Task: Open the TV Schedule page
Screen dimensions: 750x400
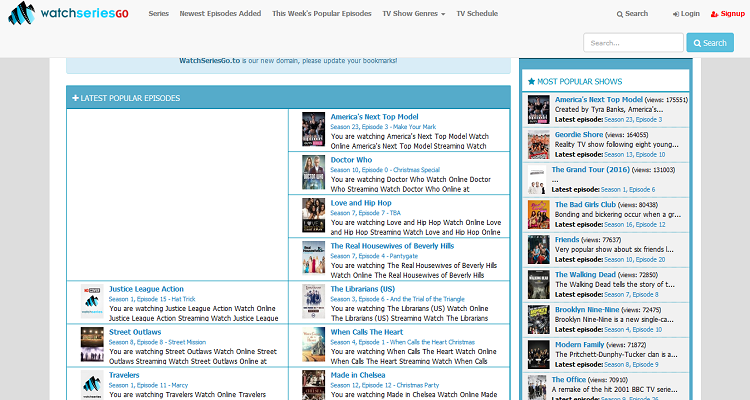Action: point(477,13)
